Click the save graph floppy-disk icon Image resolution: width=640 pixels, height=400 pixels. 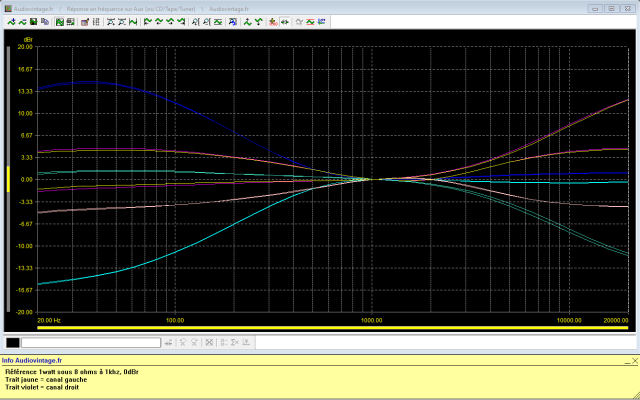click(x=33, y=22)
